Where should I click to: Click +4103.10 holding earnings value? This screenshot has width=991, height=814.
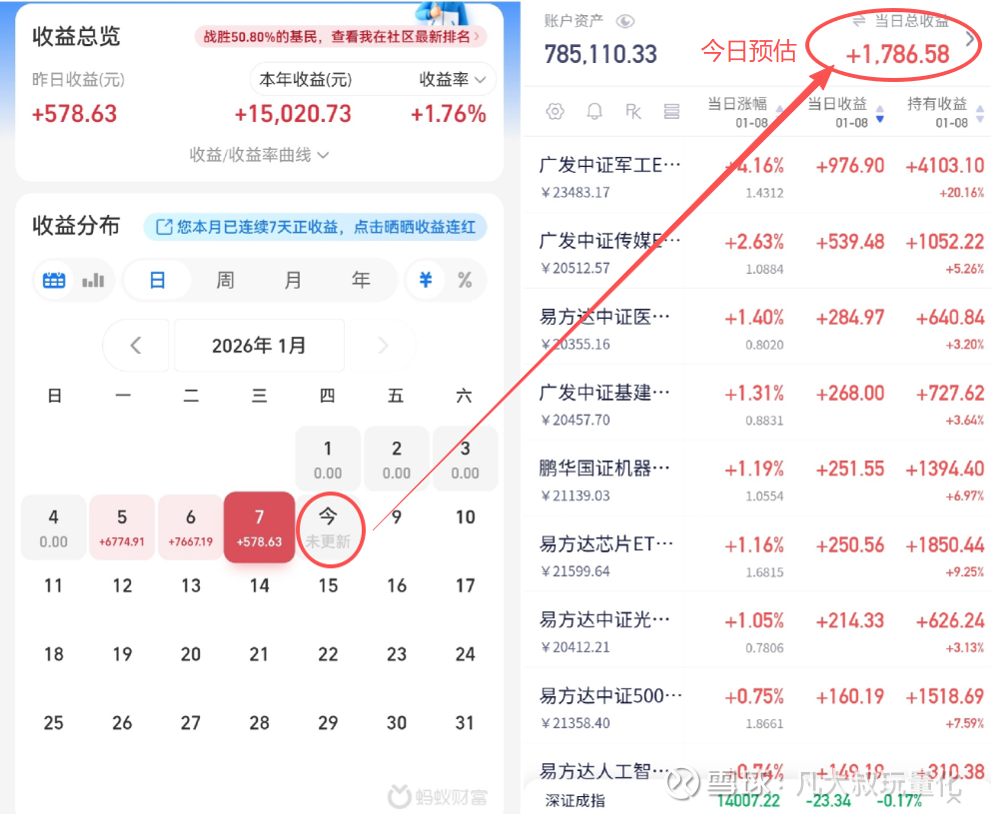pyautogui.click(x=945, y=166)
